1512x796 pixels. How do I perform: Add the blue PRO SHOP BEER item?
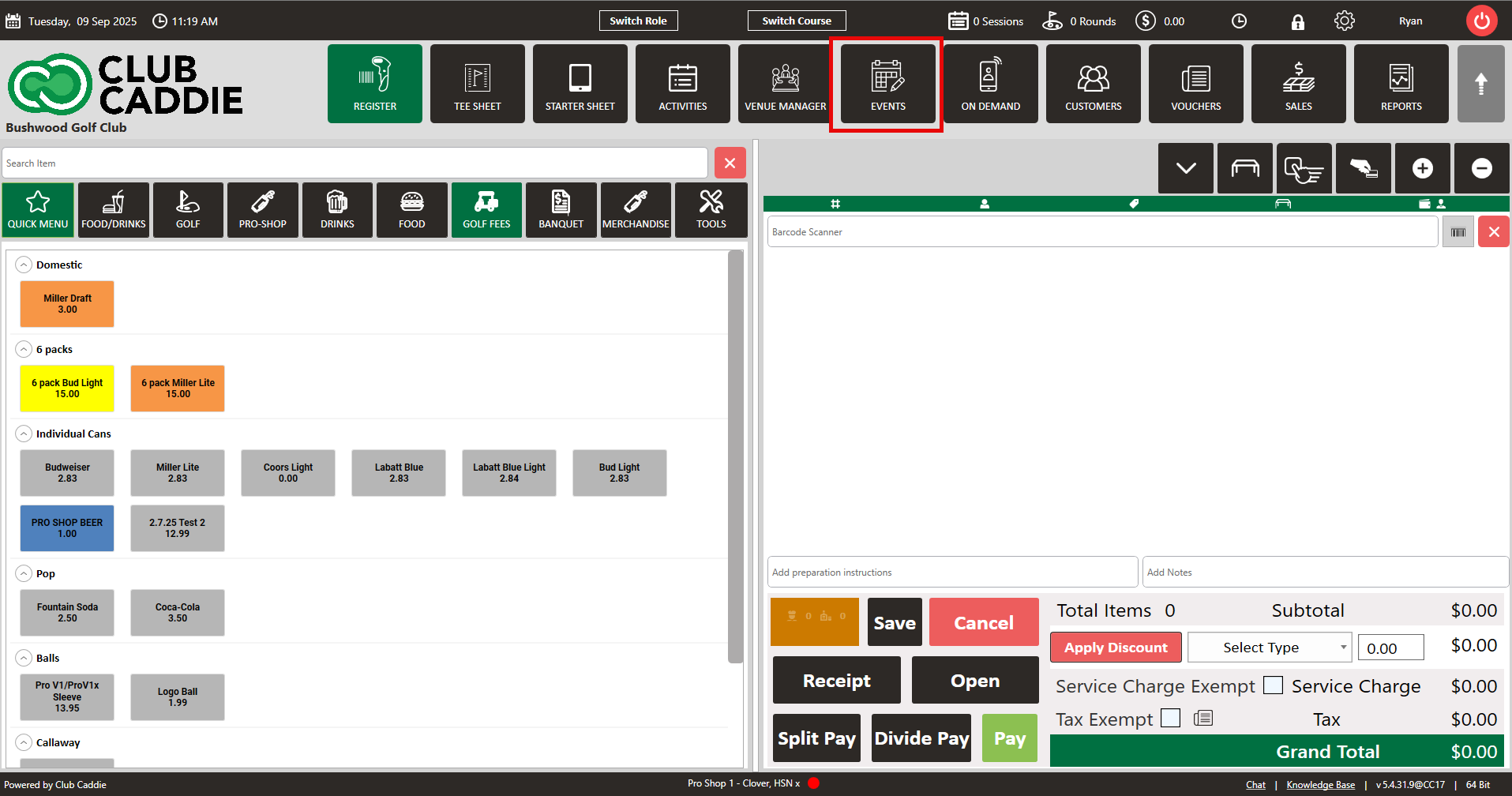(67, 528)
